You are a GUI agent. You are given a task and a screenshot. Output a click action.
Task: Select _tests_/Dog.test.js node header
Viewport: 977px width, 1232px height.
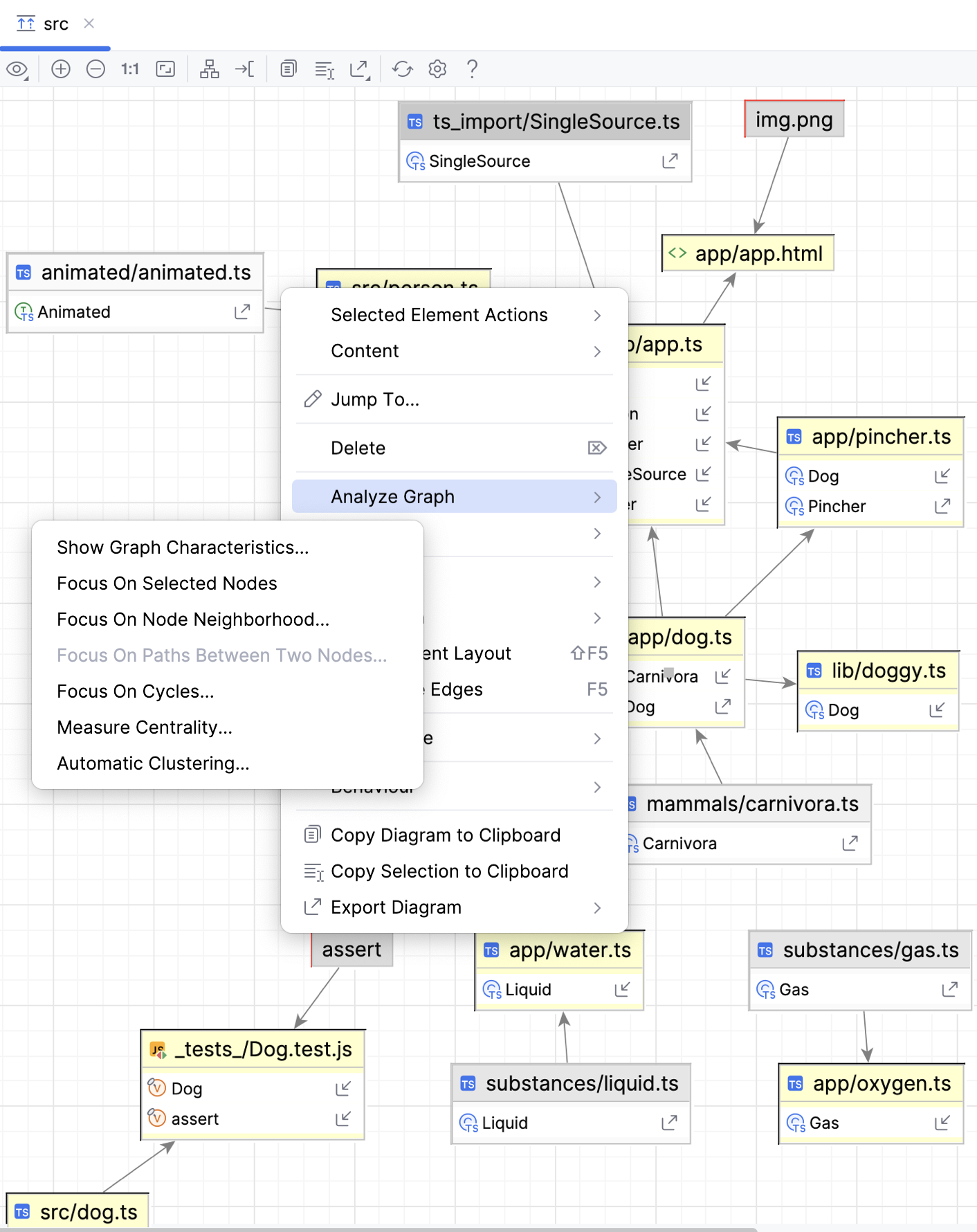coord(253,1049)
